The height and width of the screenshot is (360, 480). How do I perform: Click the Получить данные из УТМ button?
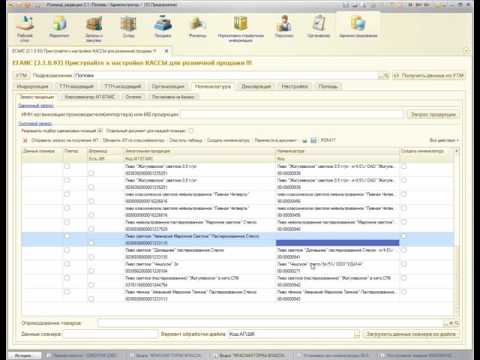[x=429, y=76]
